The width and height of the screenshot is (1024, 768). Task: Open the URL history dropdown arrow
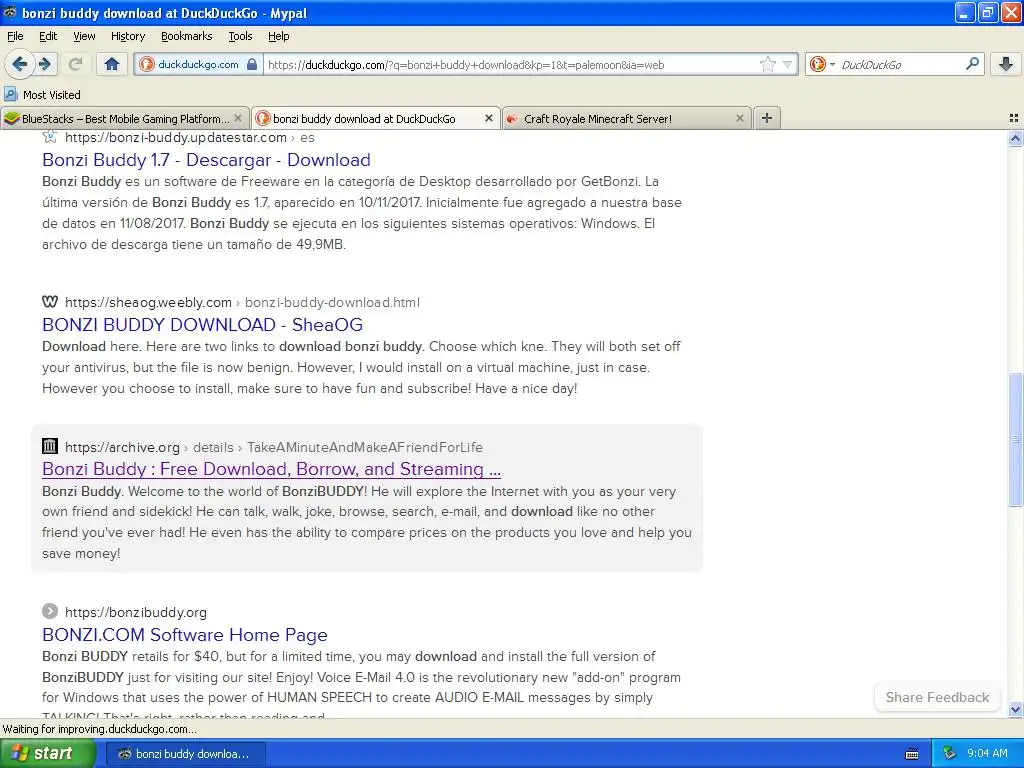pos(787,65)
